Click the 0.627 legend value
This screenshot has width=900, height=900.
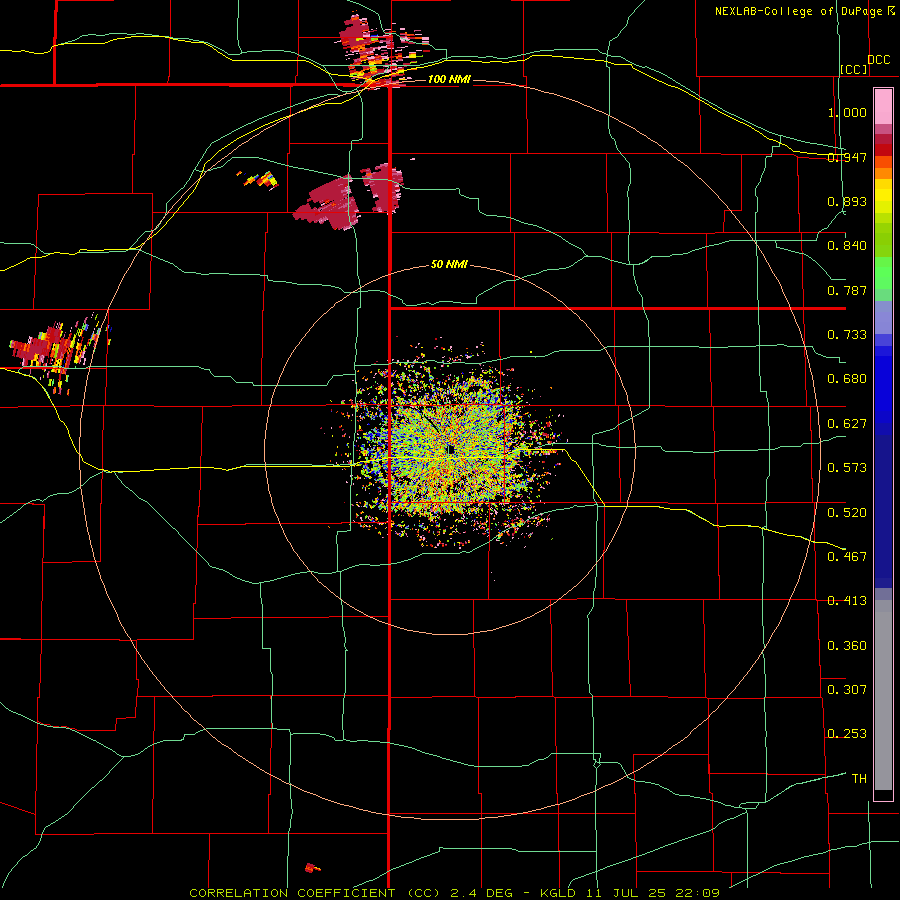(847, 424)
